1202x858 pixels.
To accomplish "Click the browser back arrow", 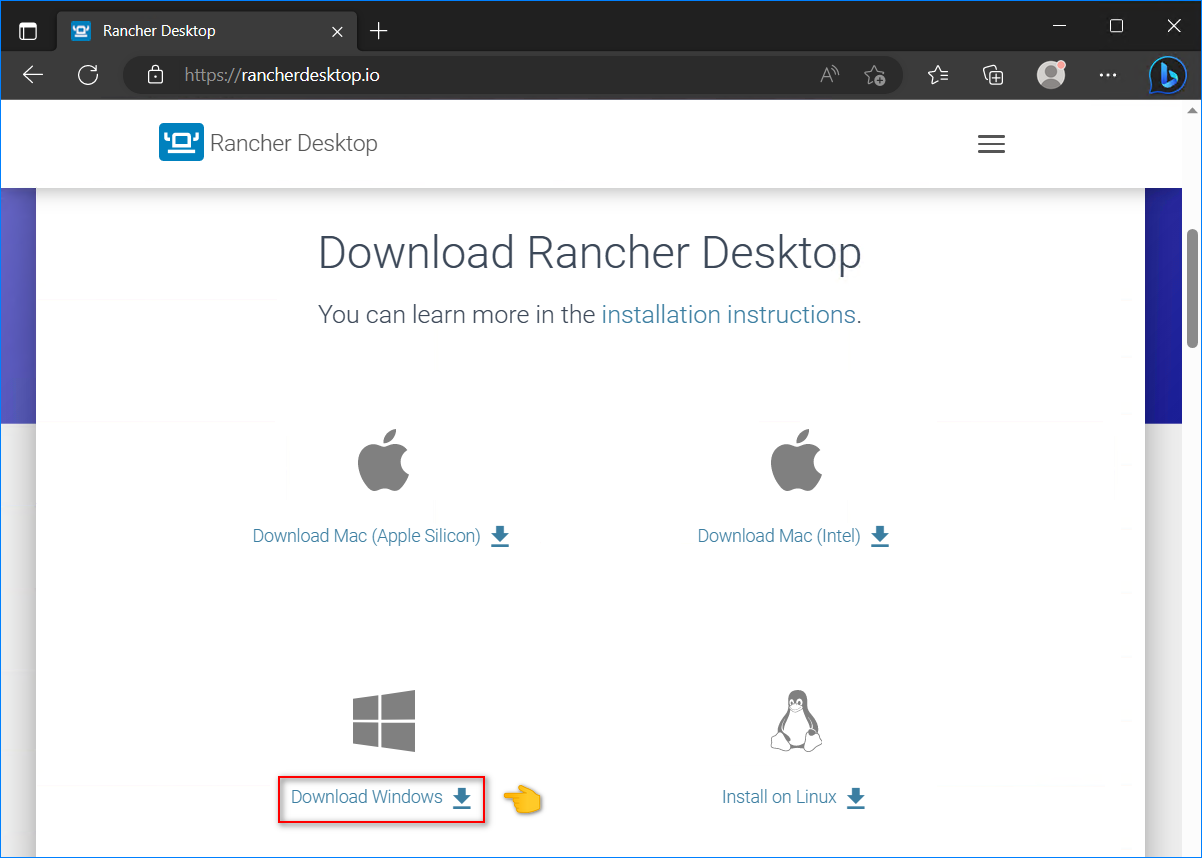I will click(x=33, y=75).
